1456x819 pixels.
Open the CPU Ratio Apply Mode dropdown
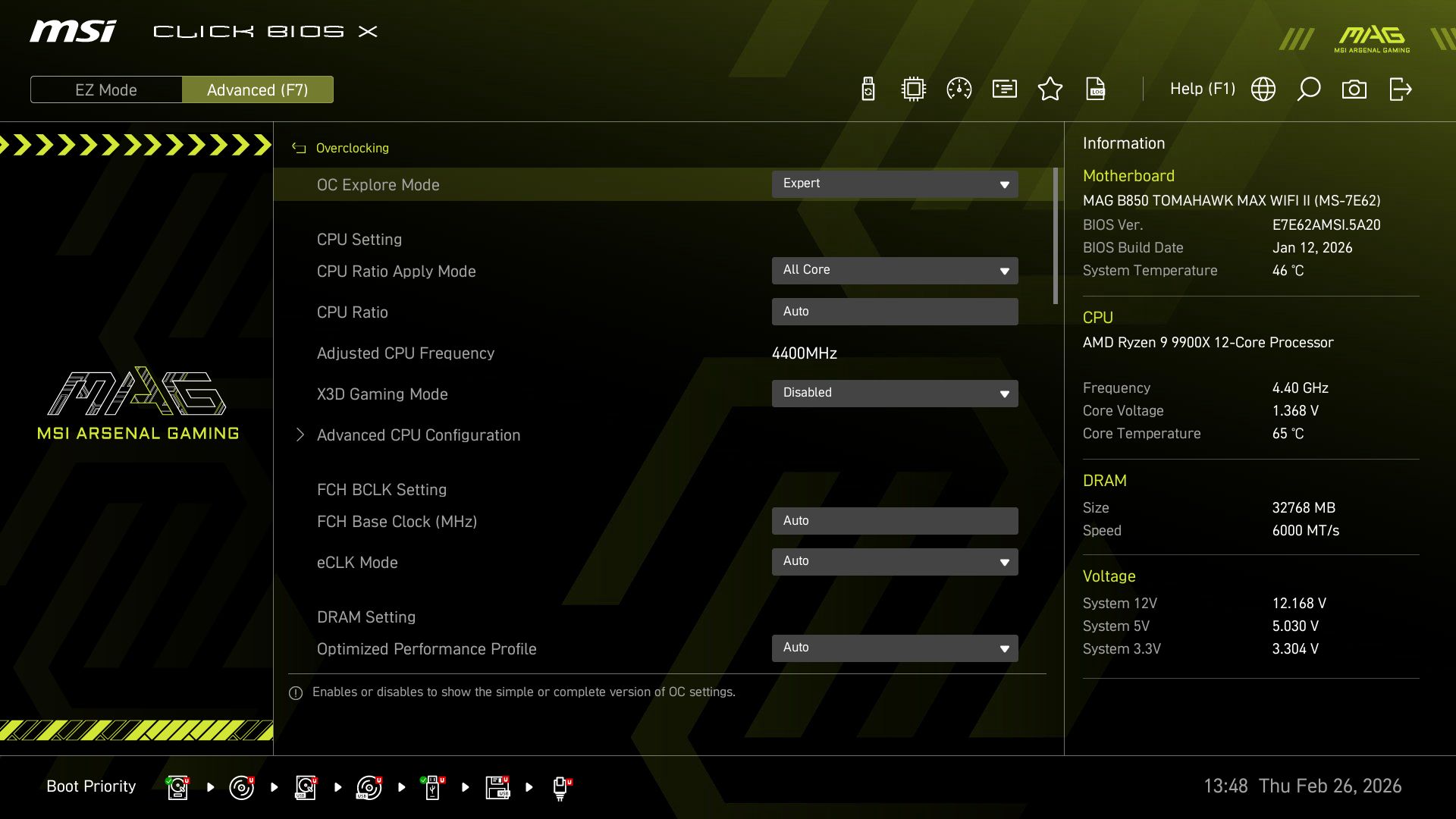895,270
